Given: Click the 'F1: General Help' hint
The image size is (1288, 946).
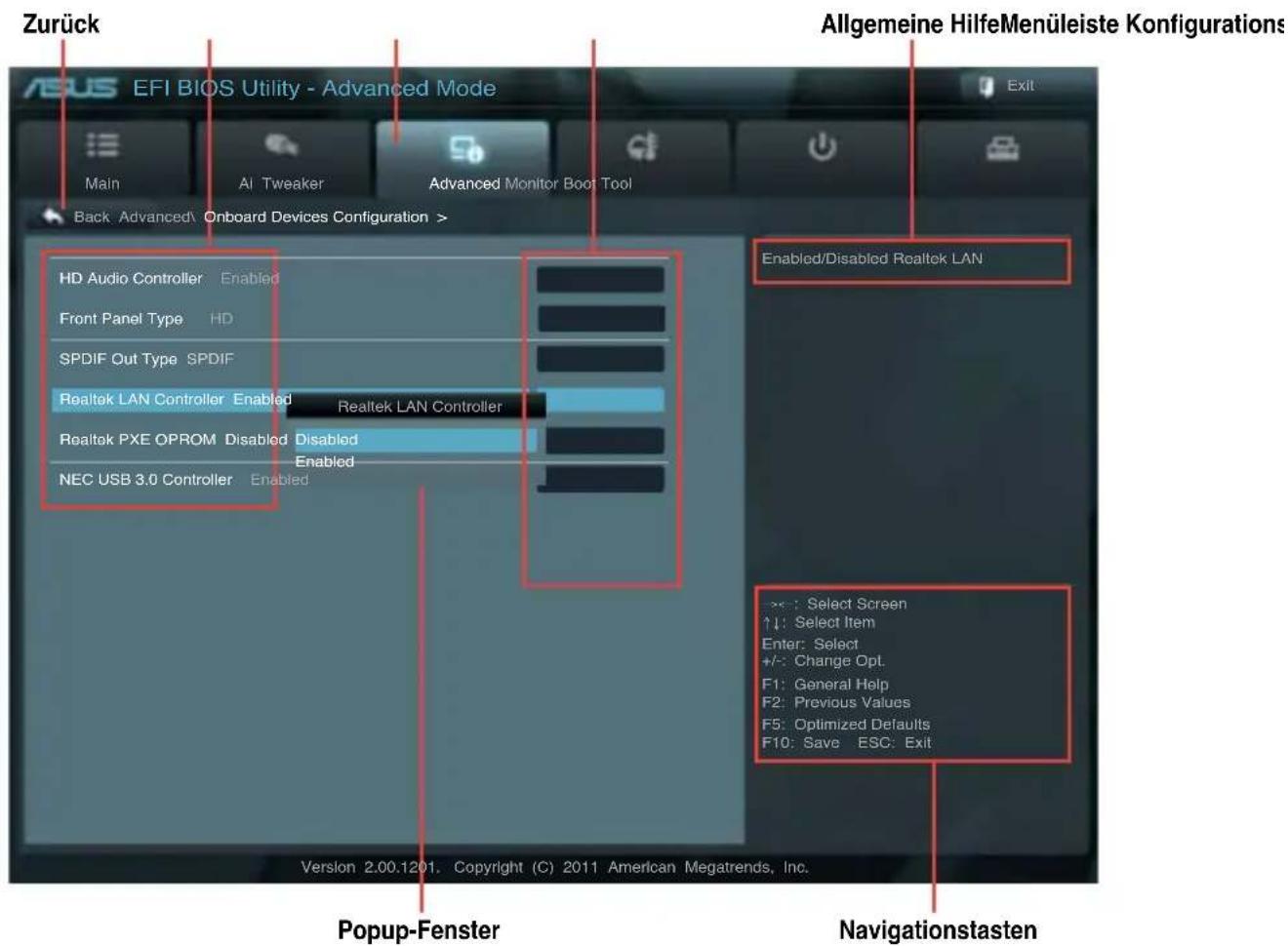Looking at the screenshot, I should [x=825, y=684].
